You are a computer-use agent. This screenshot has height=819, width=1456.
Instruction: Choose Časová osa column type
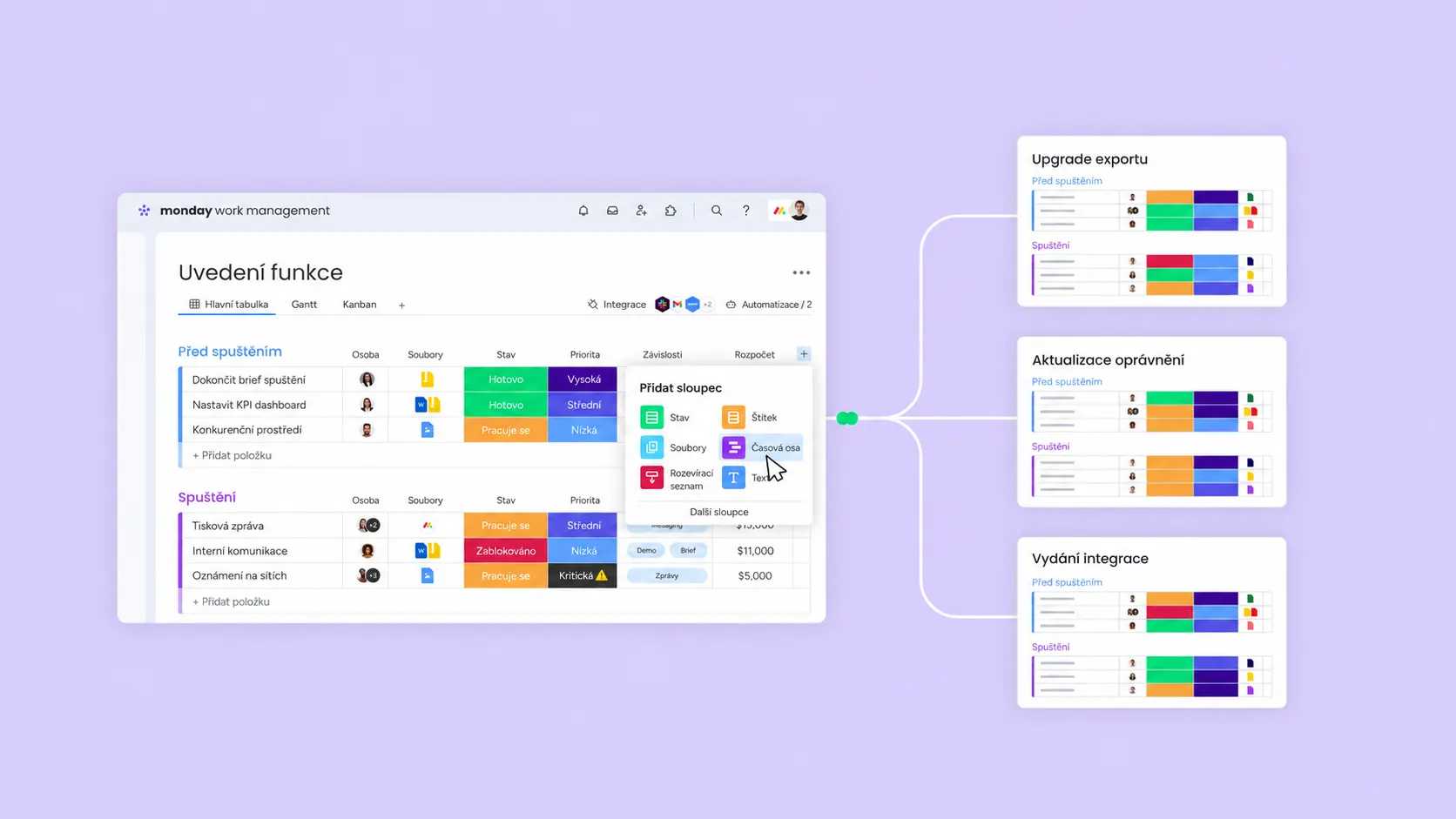[x=761, y=447]
